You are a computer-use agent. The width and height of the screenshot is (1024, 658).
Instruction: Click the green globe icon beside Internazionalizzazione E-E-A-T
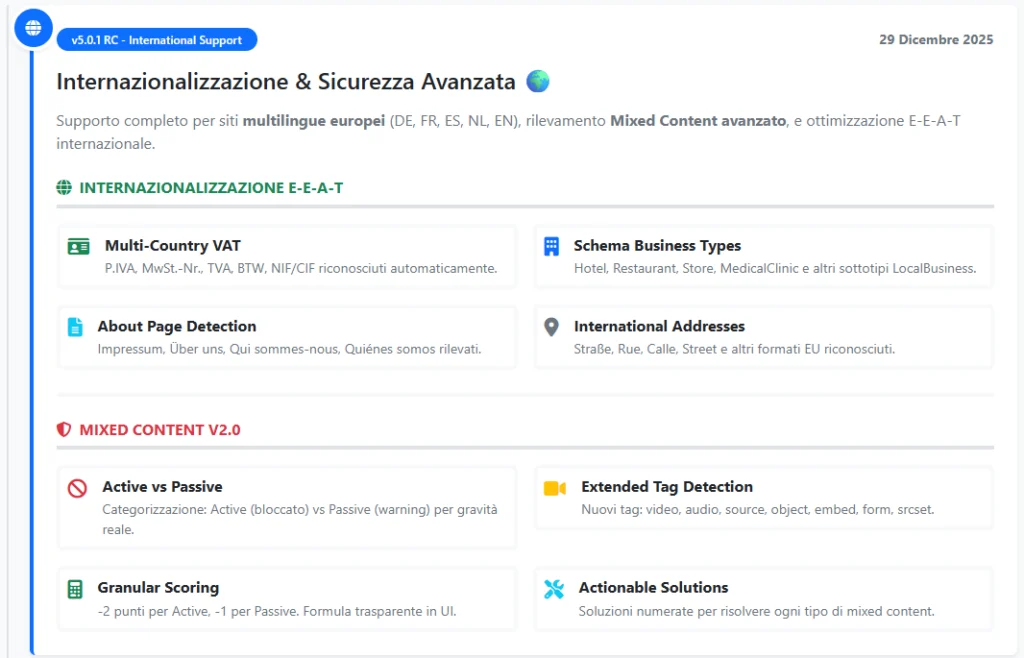(64, 187)
